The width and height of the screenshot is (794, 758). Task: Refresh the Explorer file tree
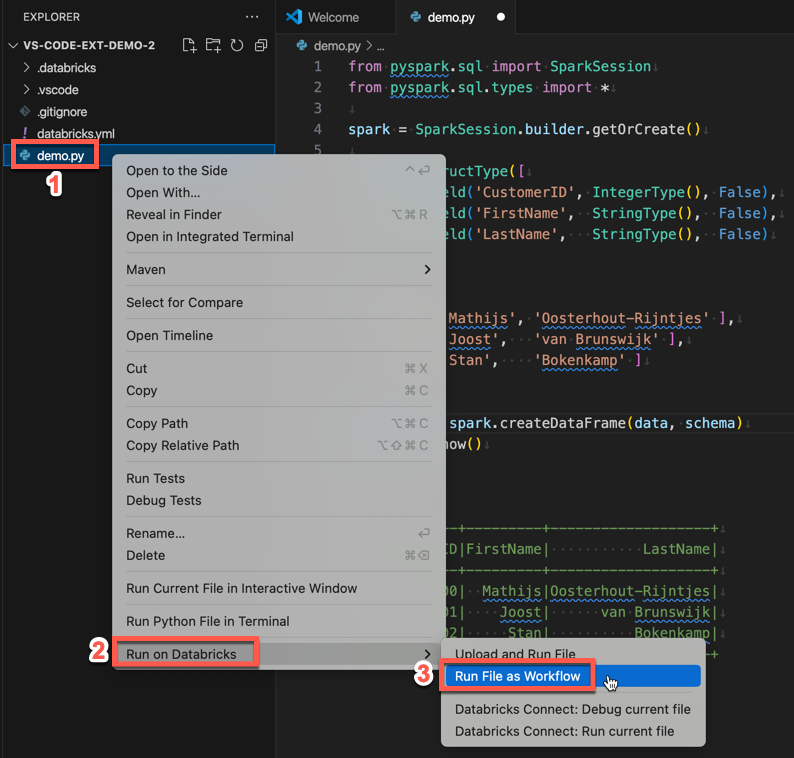pos(237,46)
